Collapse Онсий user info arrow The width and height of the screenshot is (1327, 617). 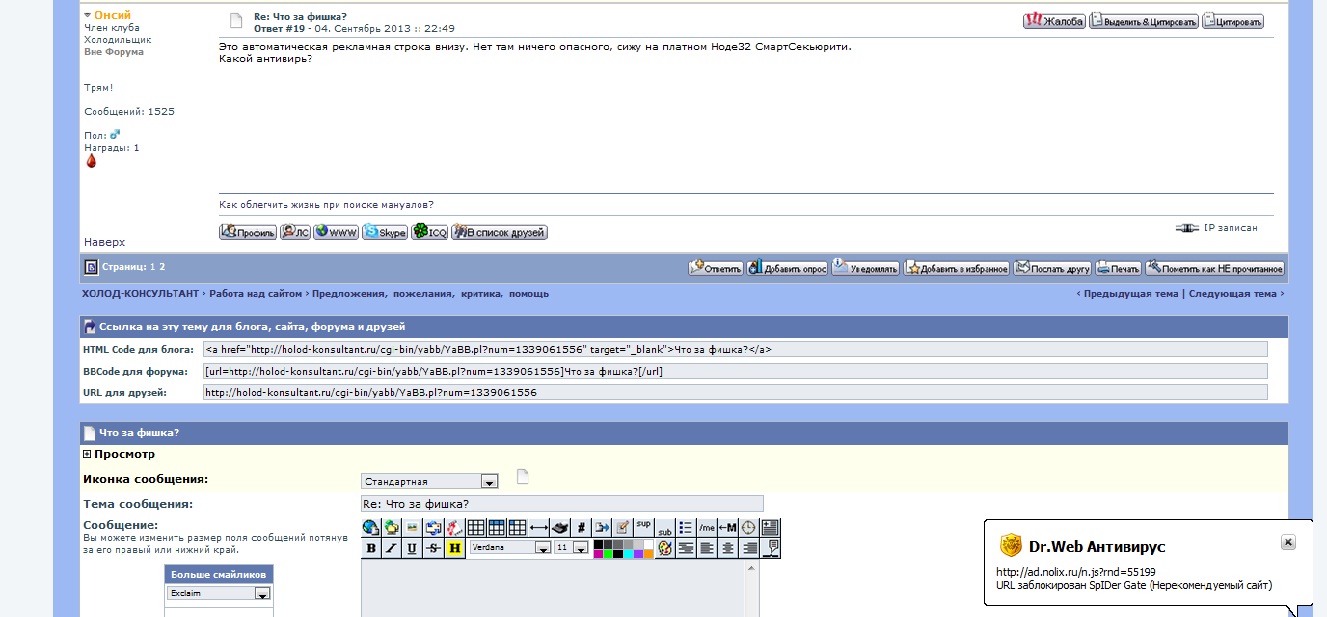coord(88,15)
